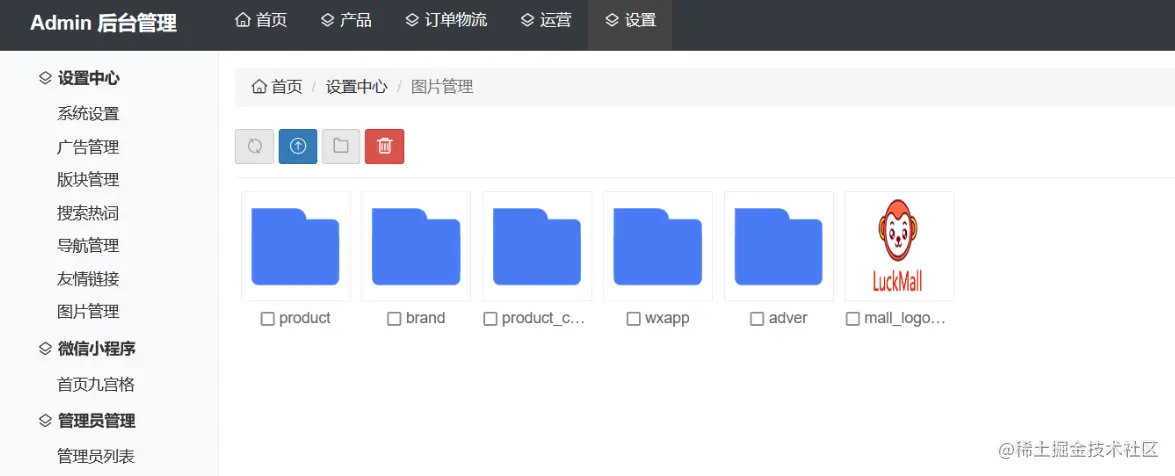Click the product_c... folder name label
Viewport: 1175px width, 476px height.
pos(543,318)
